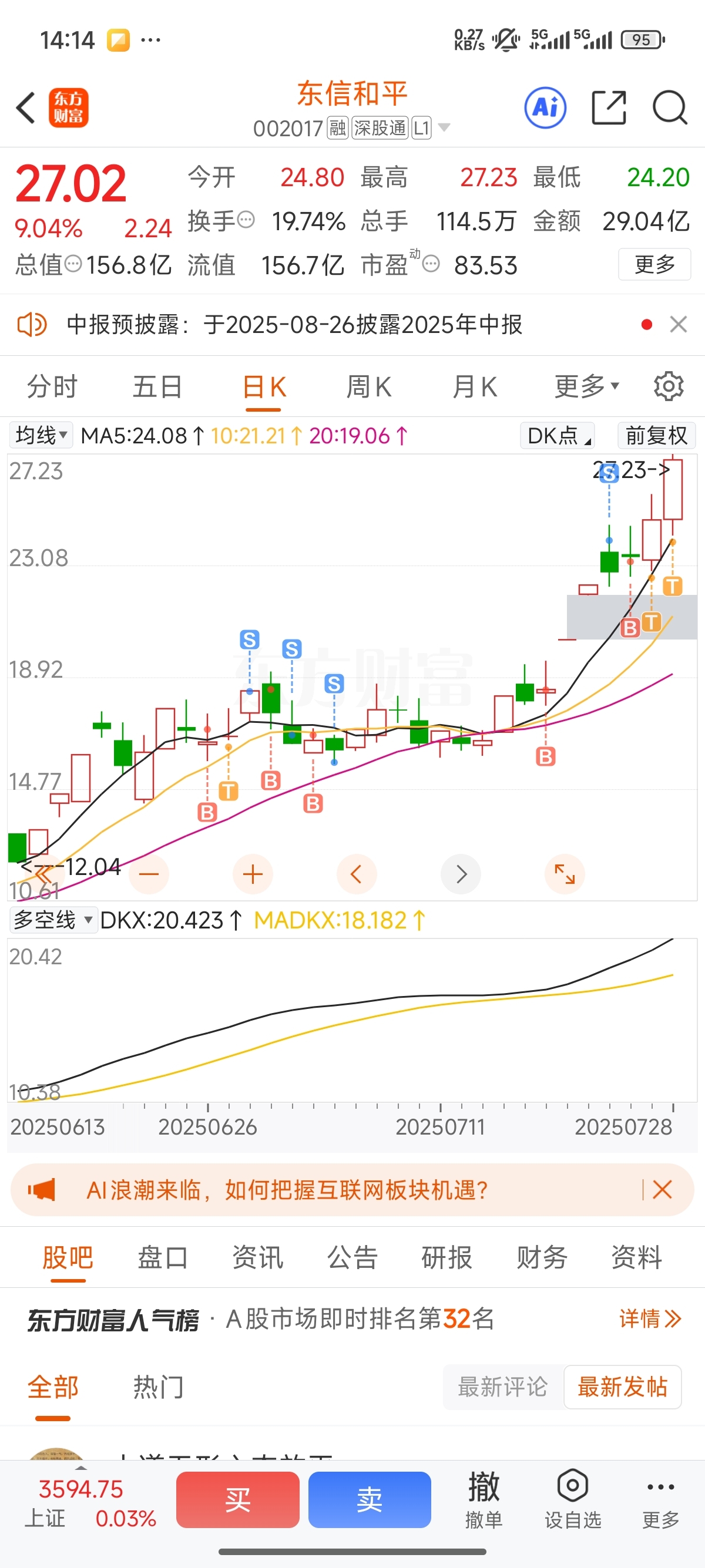Viewport: 705px width, 1568px height.
Task: Dismiss the 中报预披露 notice
Action: (678, 324)
